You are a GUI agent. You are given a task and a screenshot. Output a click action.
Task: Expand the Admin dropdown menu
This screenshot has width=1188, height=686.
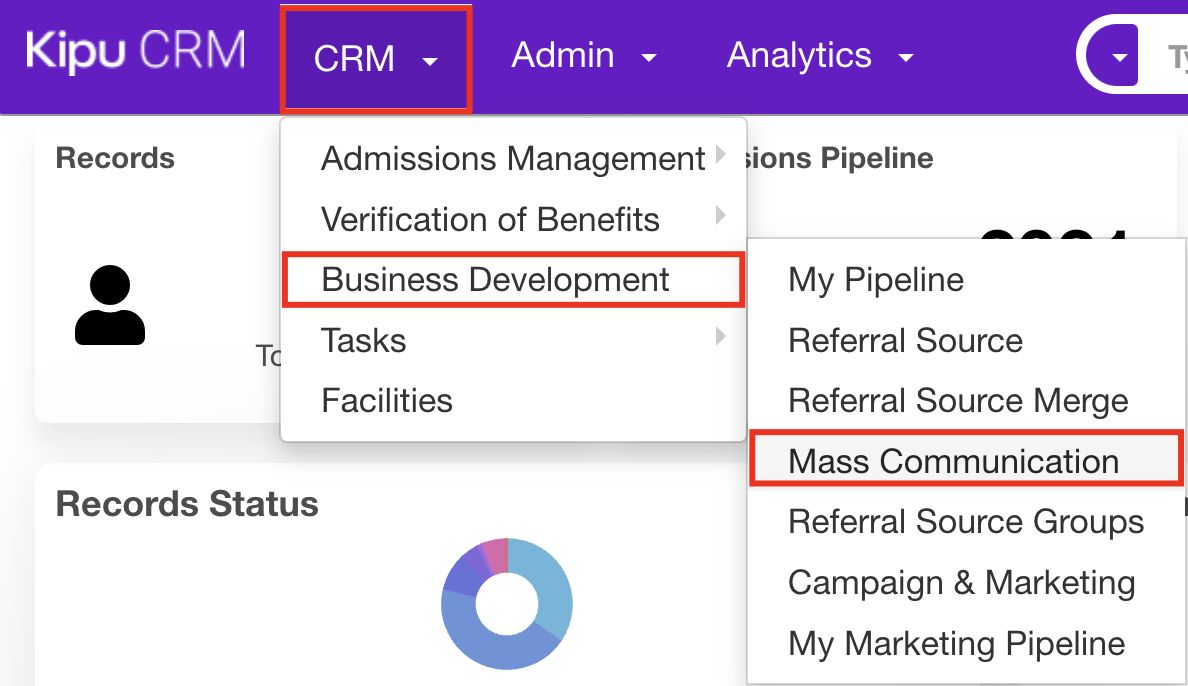click(x=584, y=56)
